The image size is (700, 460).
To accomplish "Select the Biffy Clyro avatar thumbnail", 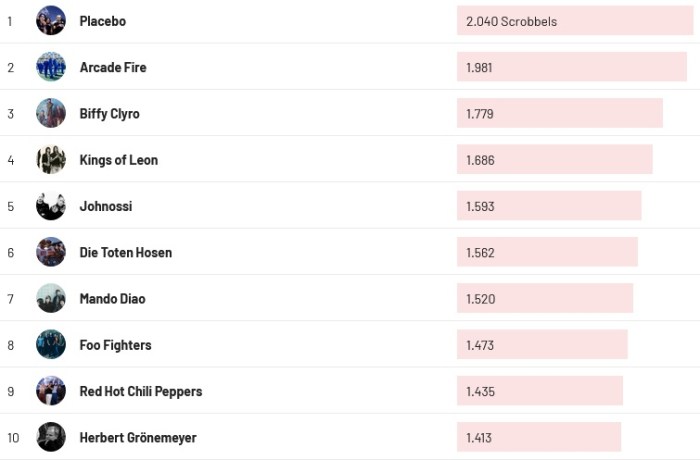I will point(51,113).
